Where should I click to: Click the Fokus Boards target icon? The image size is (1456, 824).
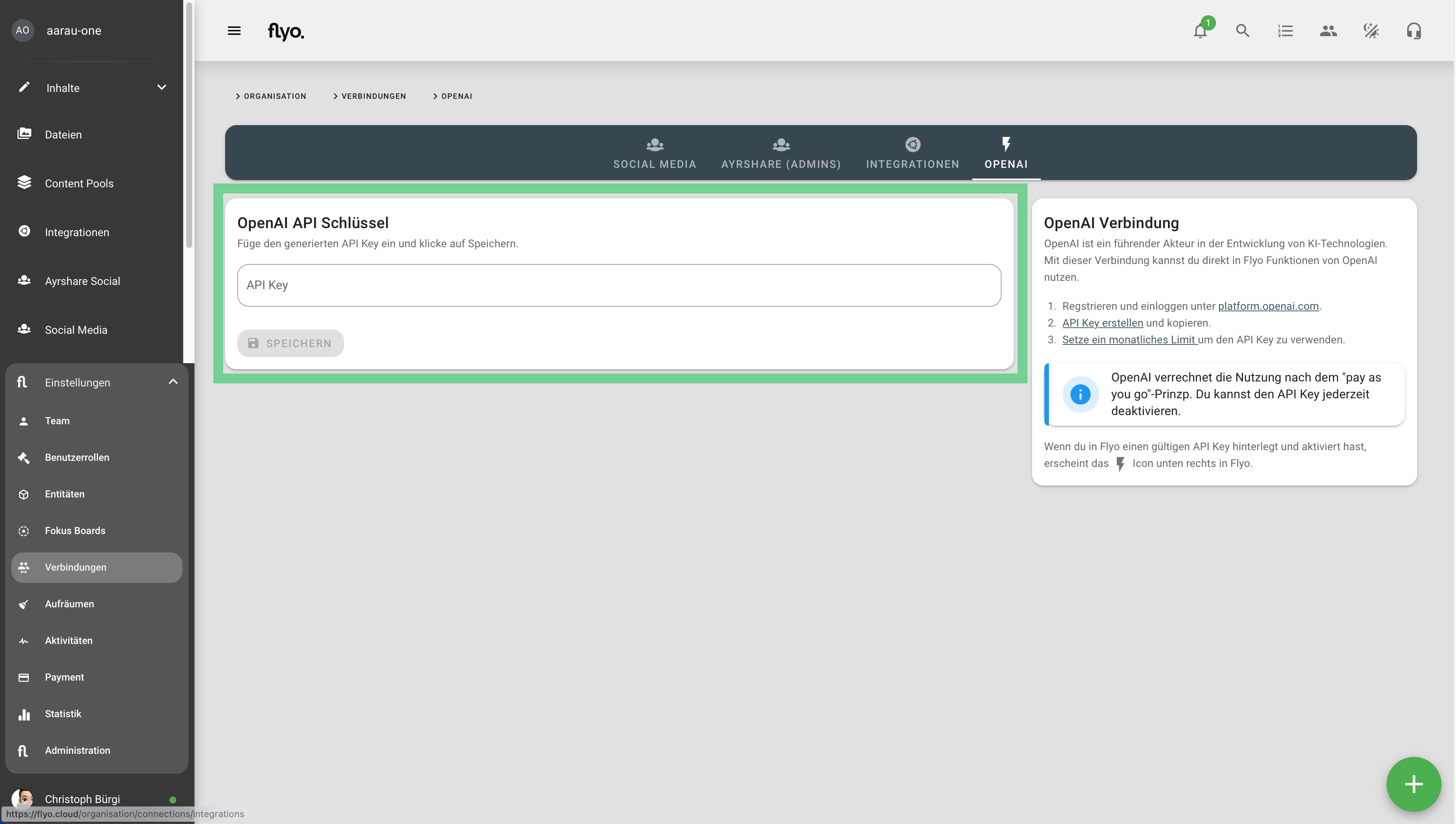(x=24, y=531)
